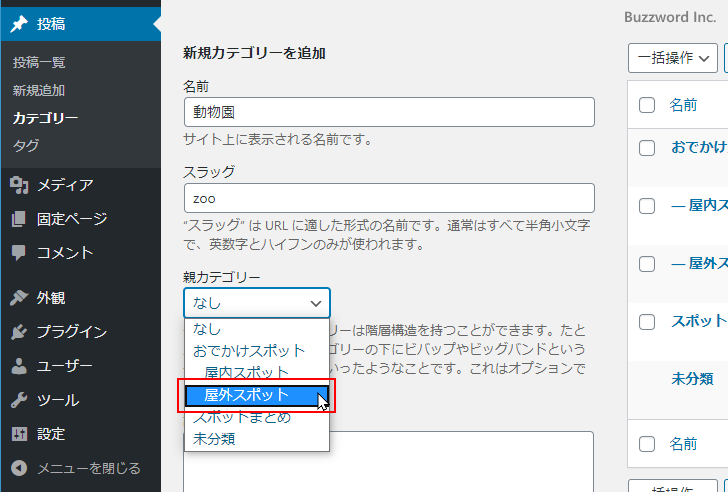Open the メディア media icon
728x492 pixels.
(19, 185)
